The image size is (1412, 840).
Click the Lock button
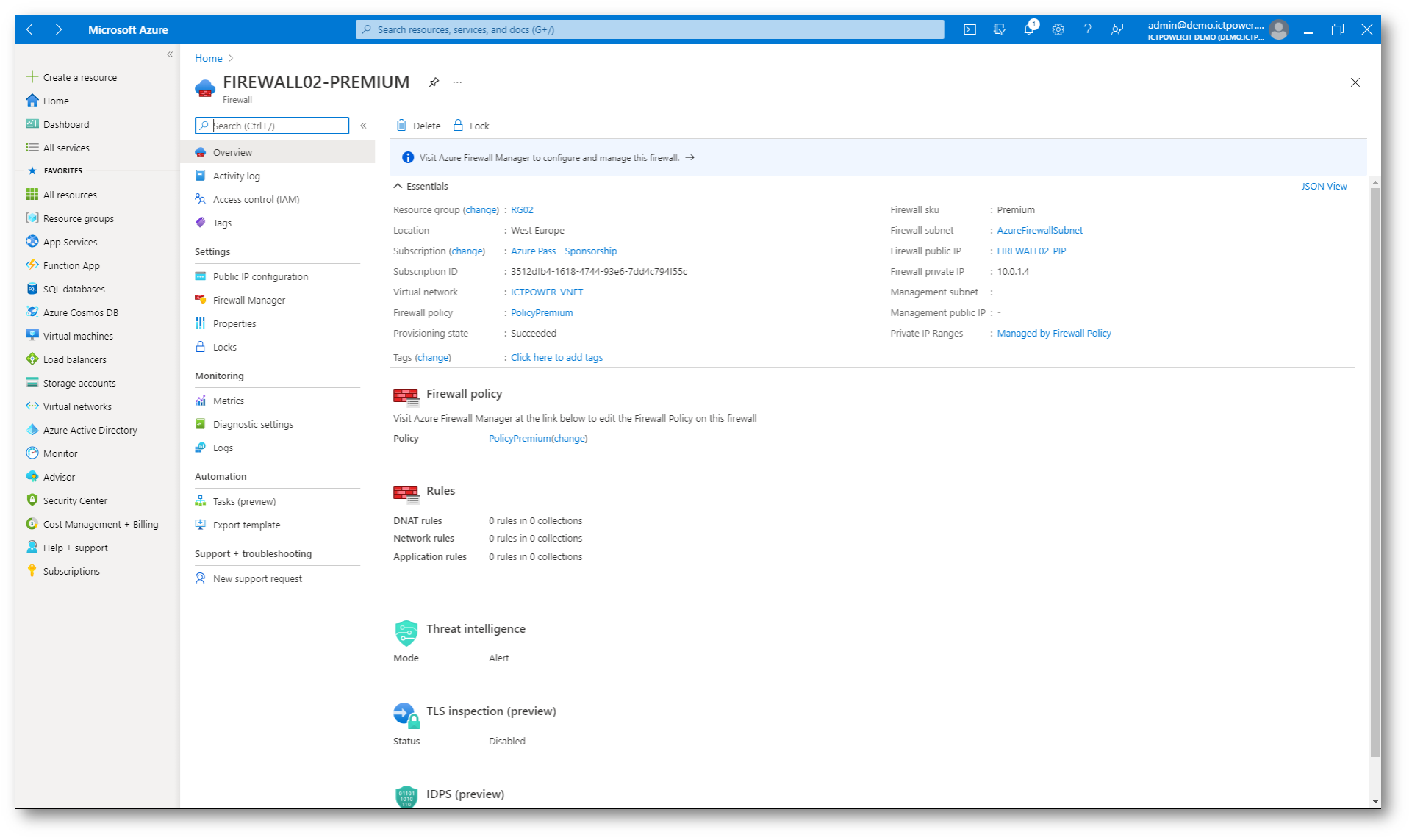pyautogui.click(x=471, y=126)
